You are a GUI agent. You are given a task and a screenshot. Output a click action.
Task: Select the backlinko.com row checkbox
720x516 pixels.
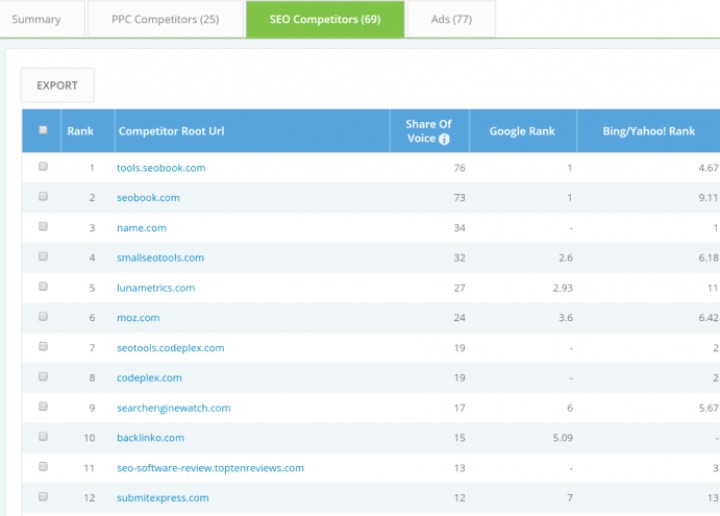[43, 436]
